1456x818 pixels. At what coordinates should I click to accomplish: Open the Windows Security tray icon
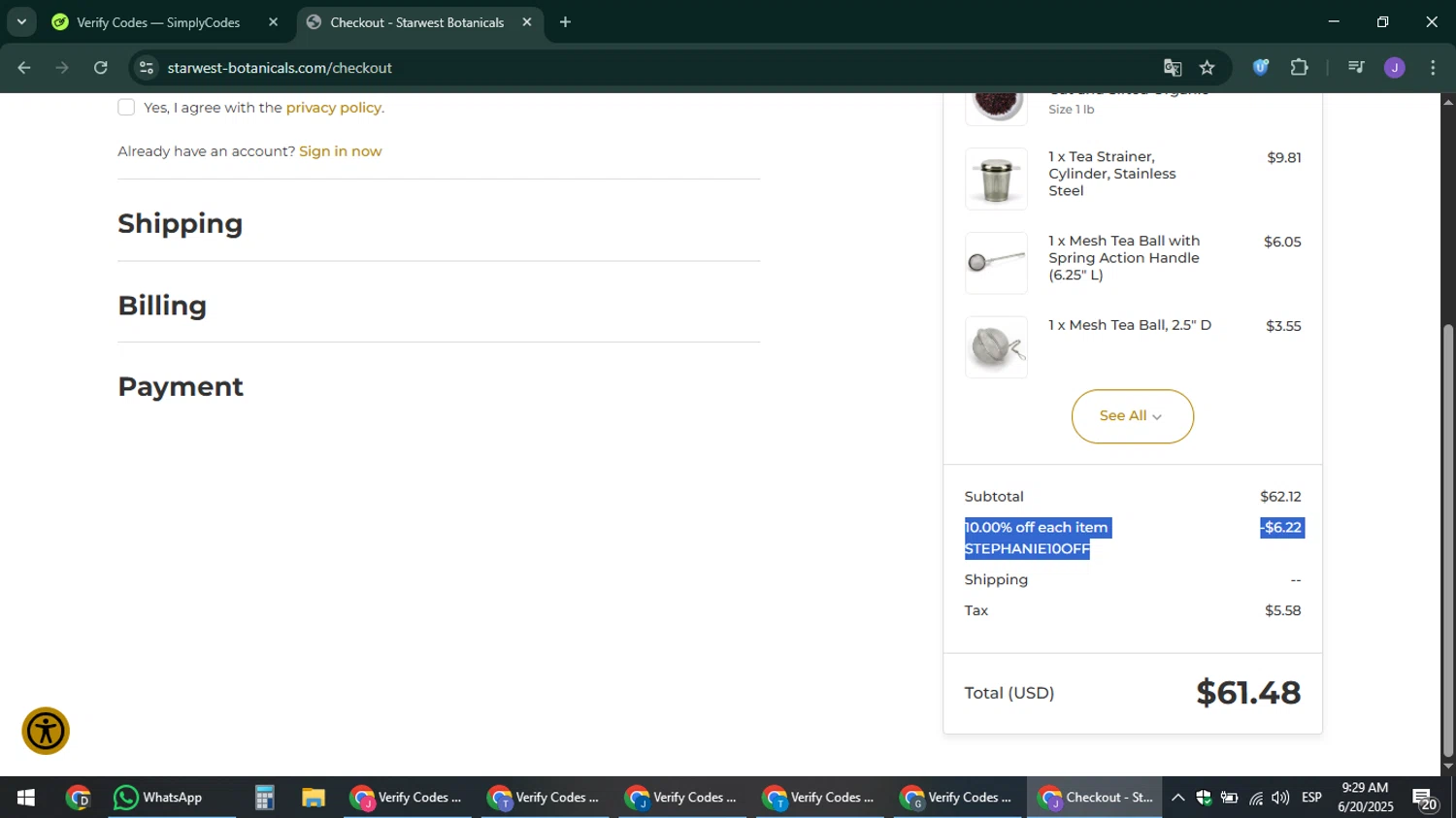click(1204, 798)
